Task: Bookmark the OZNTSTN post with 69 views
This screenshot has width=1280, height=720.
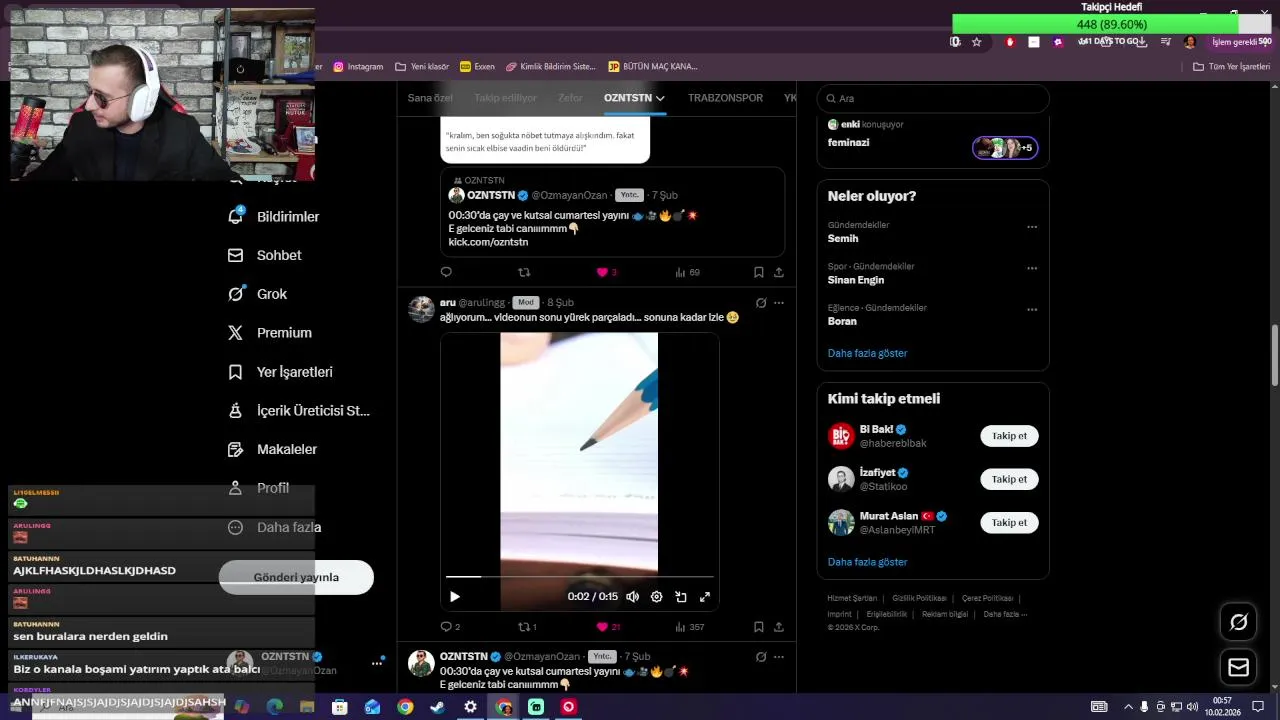Action: point(758,272)
